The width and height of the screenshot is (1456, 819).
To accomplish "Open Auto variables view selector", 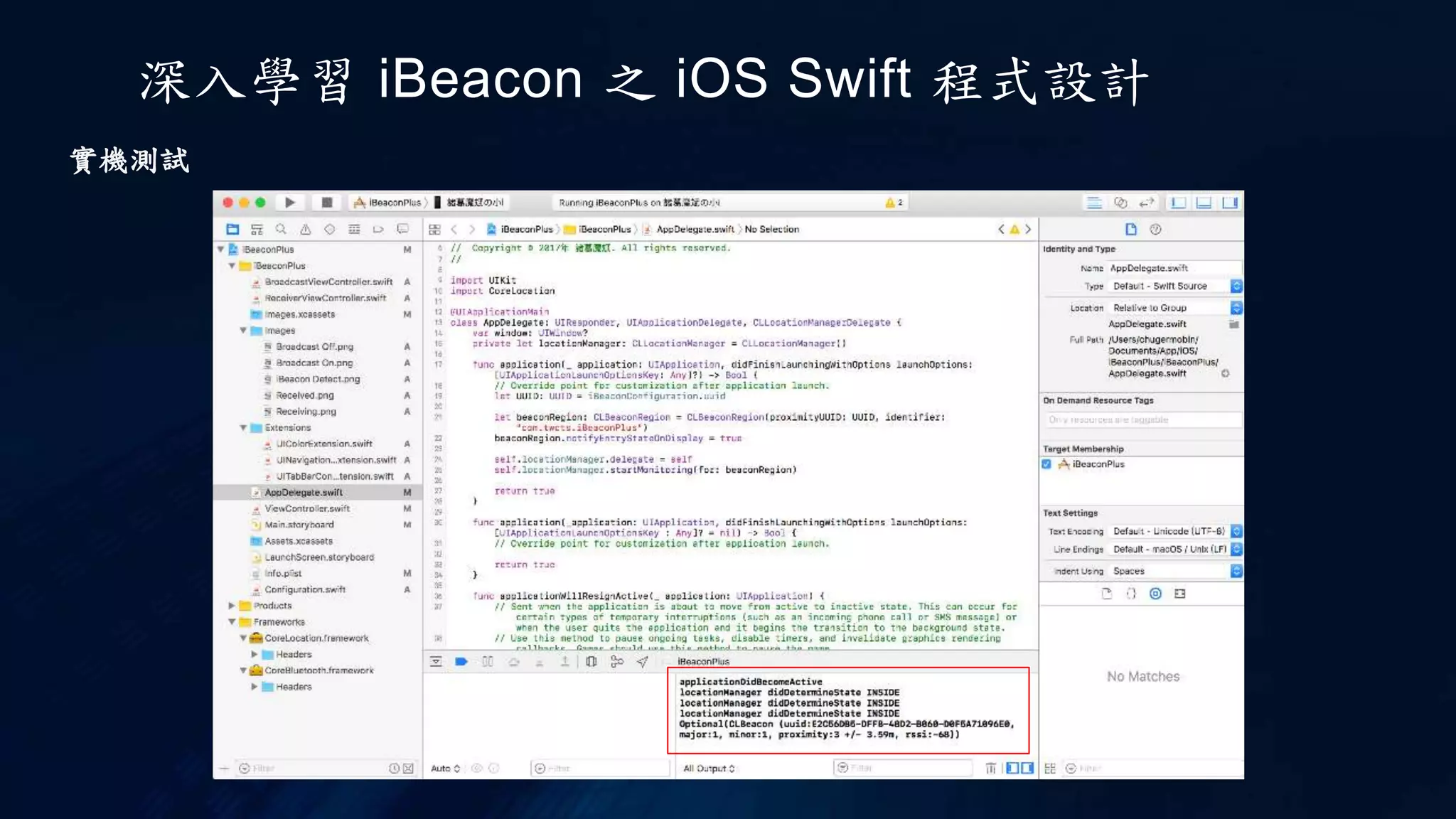I will coord(446,769).
